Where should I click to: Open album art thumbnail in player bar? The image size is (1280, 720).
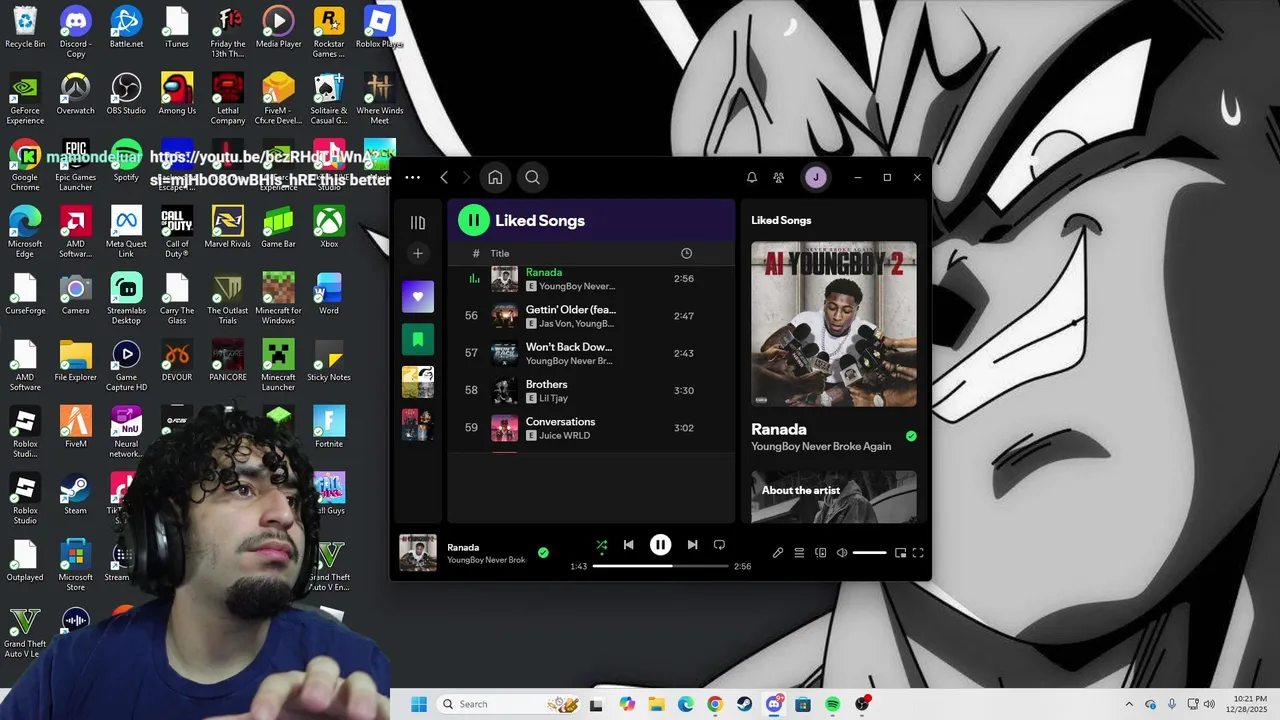(x=418, y=553)
